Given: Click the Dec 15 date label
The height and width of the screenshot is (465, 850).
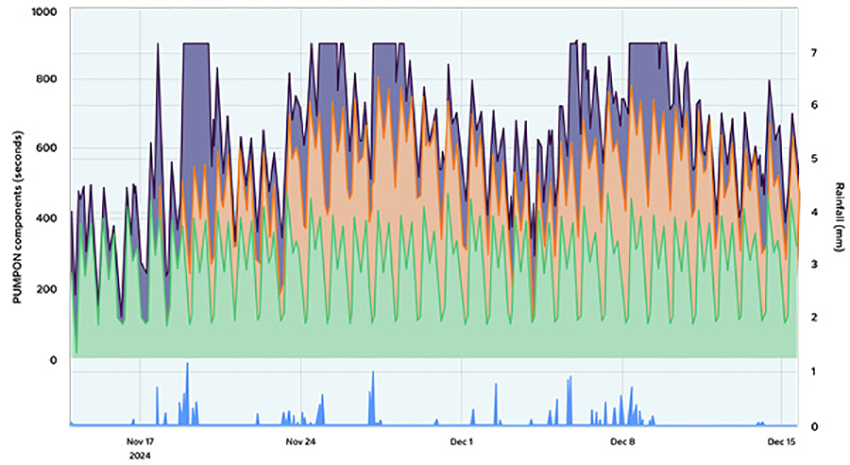Looking at the screenshot, I should pyautogui.click(x=781, y=440).
